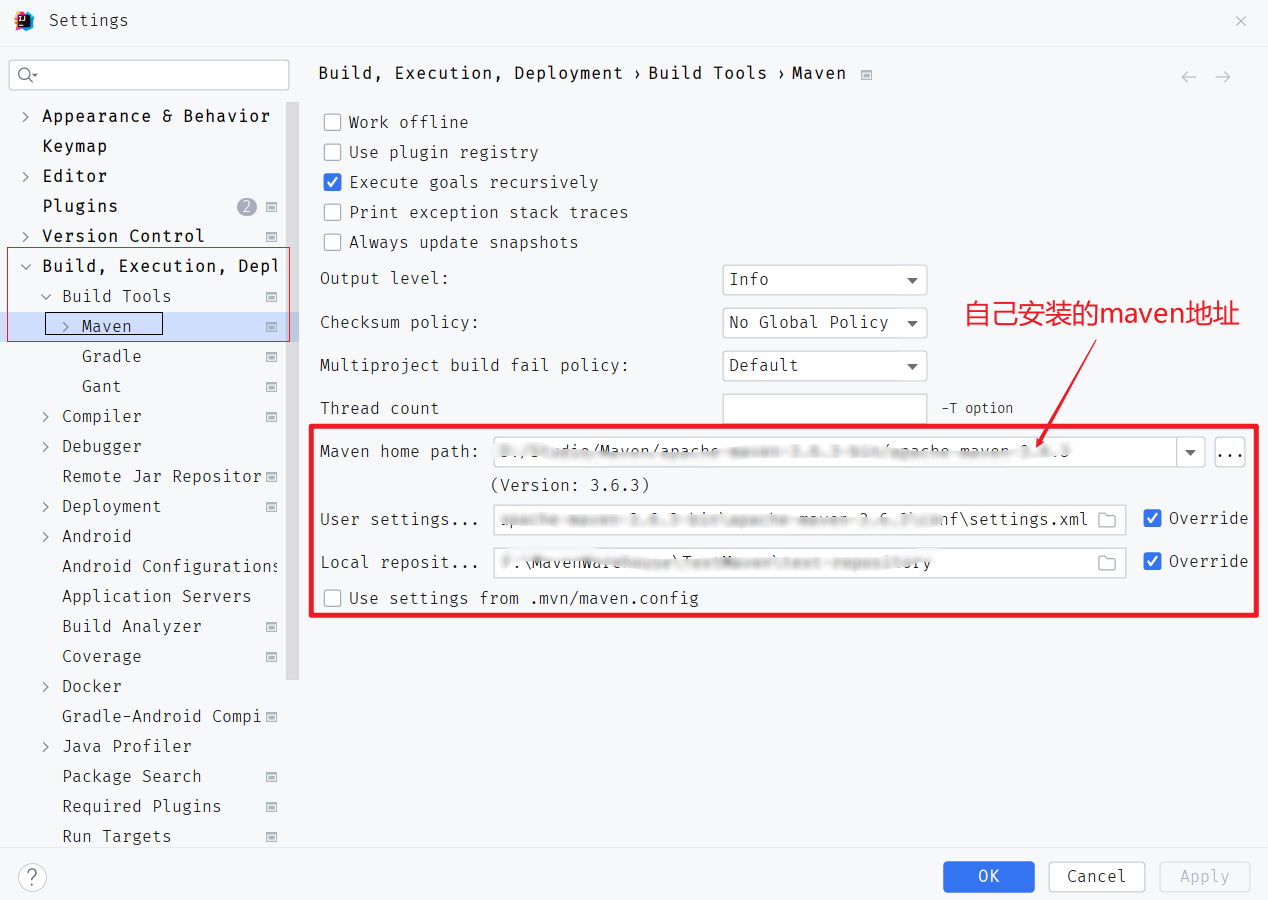The height and width of the screenshot is (900, 1268).
Task: Click the project-level icon beside Required Plugins
Action: [x=271, y=807]
